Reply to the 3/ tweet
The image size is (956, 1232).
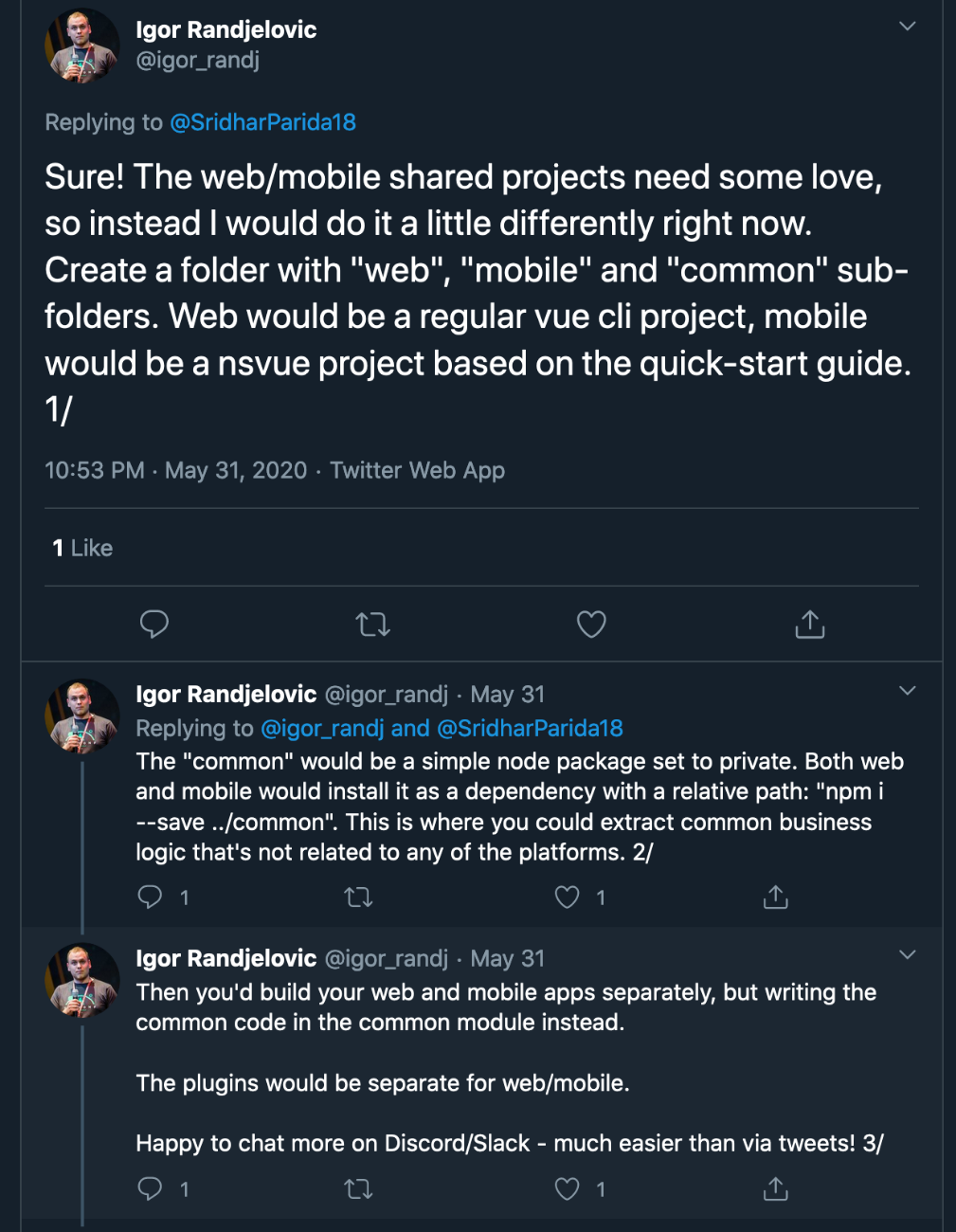coord(151,1188)
